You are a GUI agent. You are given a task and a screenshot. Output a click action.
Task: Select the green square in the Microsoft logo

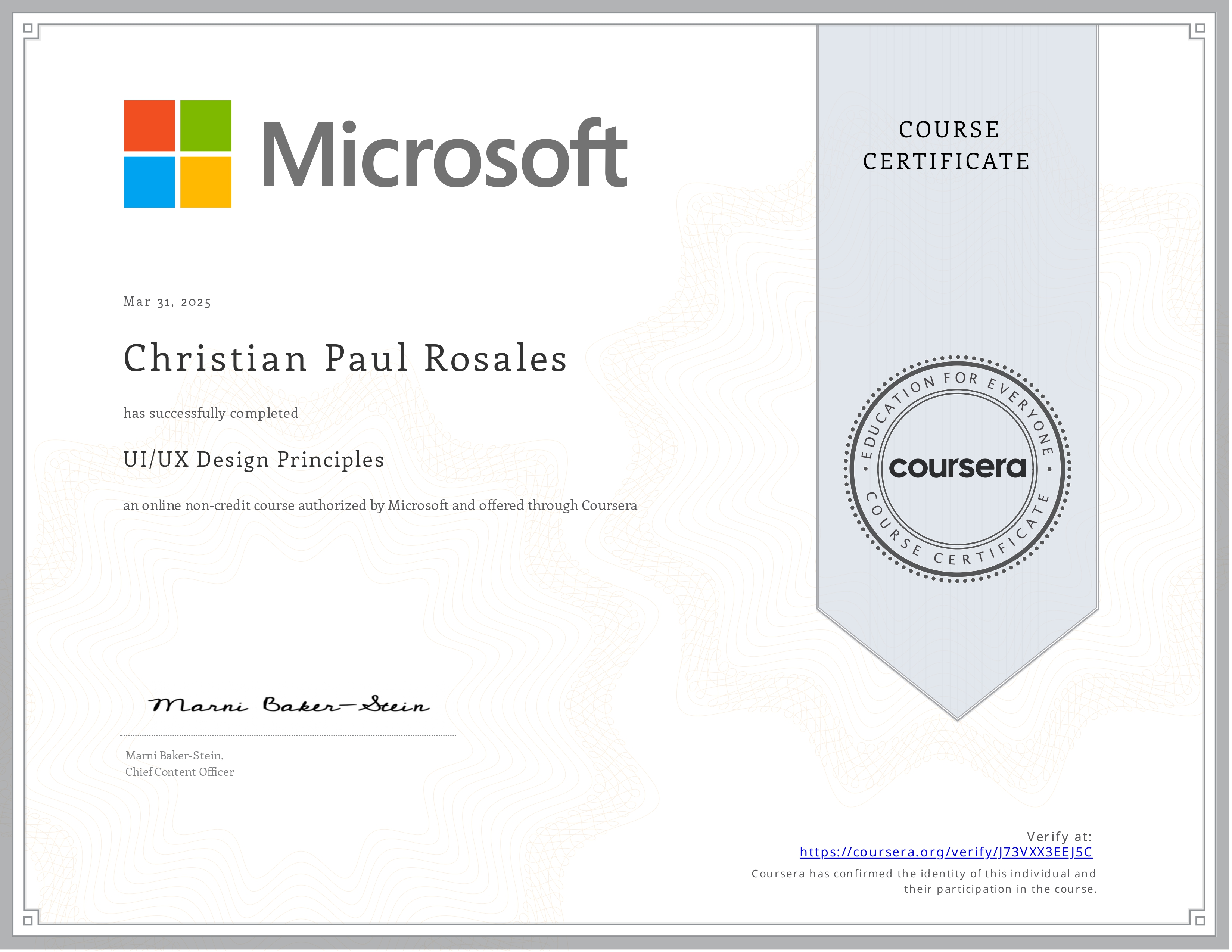206,126
